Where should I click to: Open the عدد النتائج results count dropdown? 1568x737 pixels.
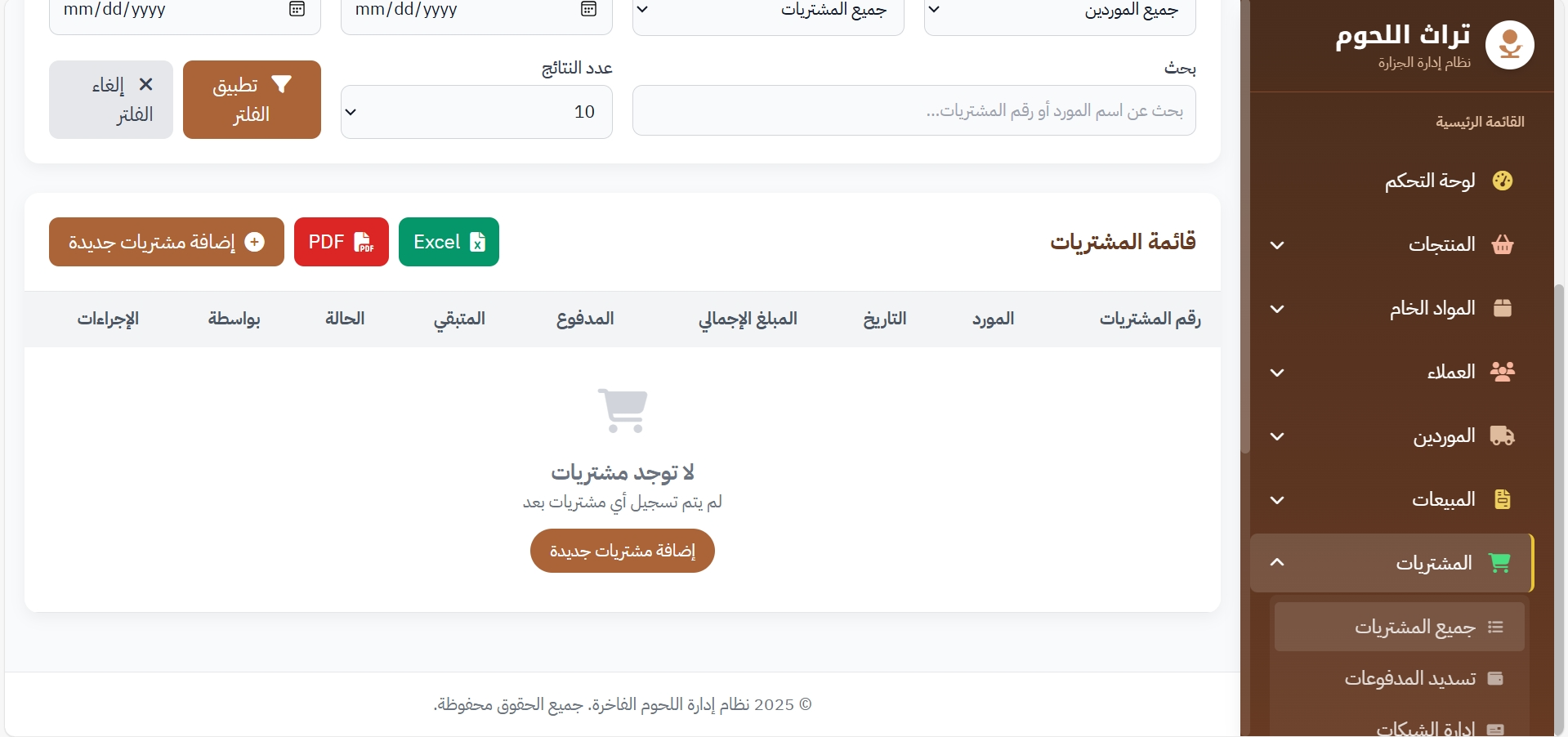click(x=476, y=112)
